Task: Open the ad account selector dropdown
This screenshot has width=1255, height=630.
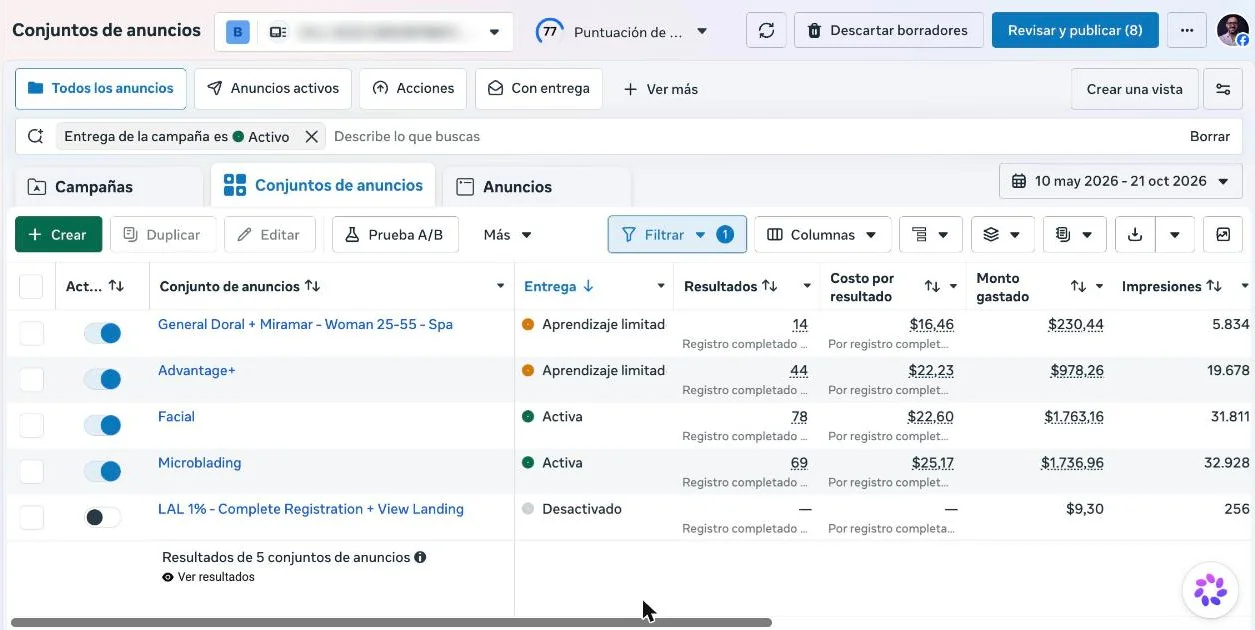Action: (364, 32)
